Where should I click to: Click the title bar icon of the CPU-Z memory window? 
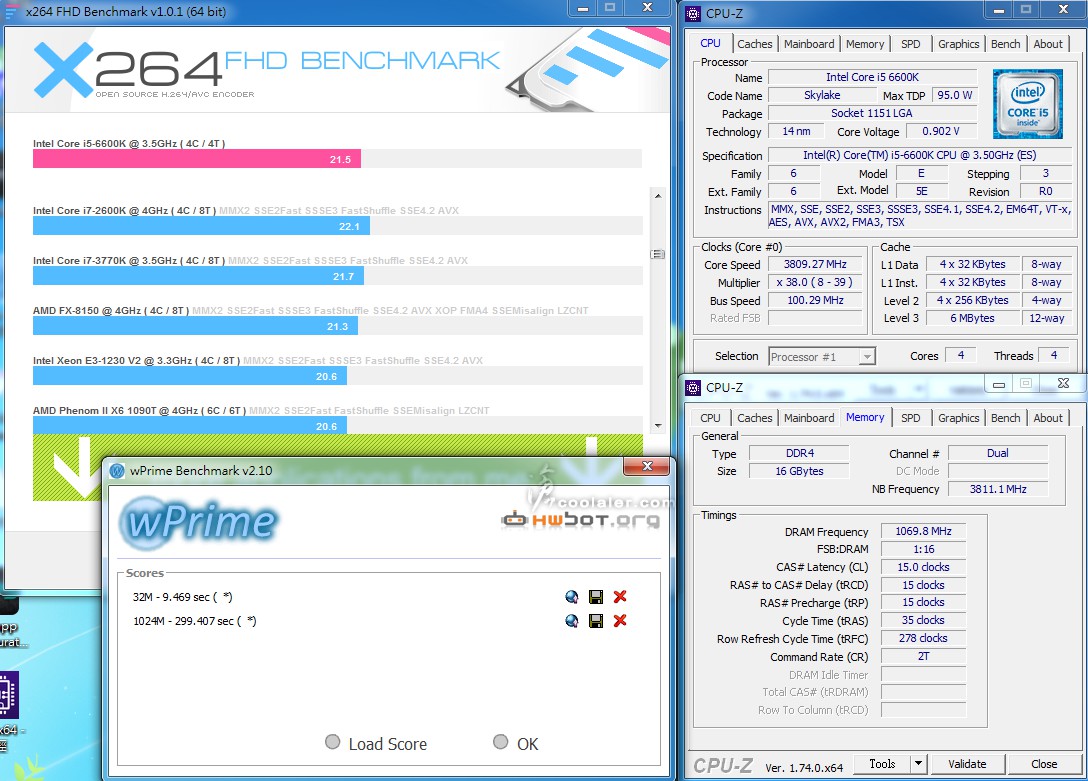click(x=693, y=388)
